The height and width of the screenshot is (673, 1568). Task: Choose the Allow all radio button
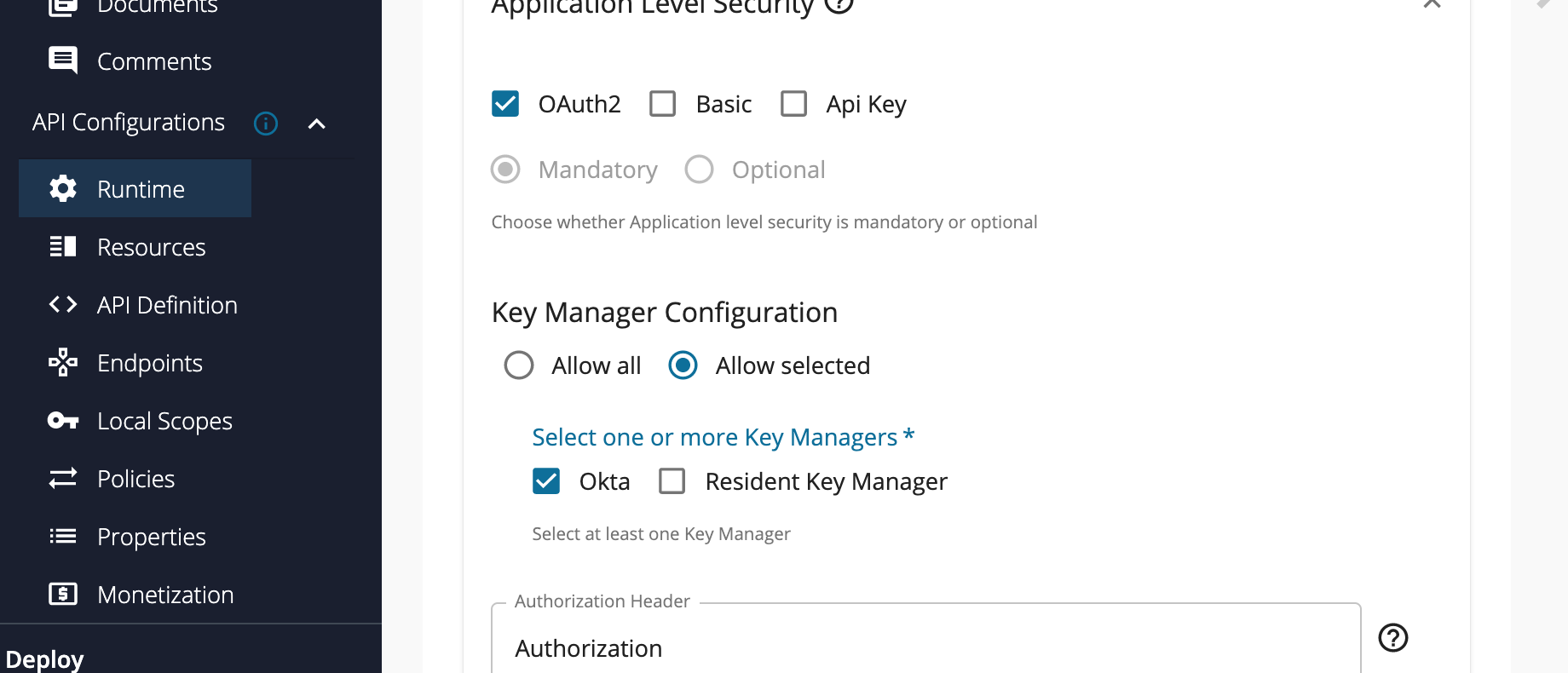(x=519, y=365)
